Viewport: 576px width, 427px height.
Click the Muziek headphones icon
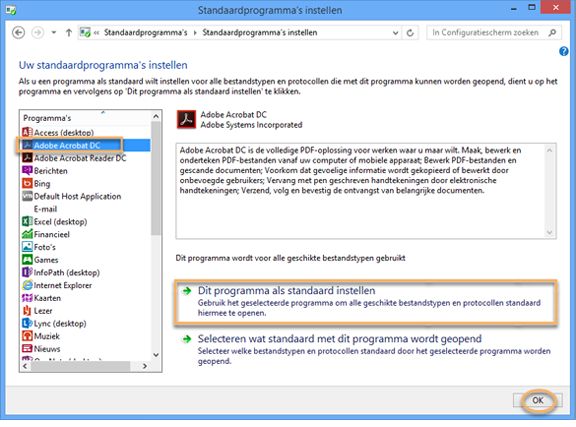tap(27, 336)
